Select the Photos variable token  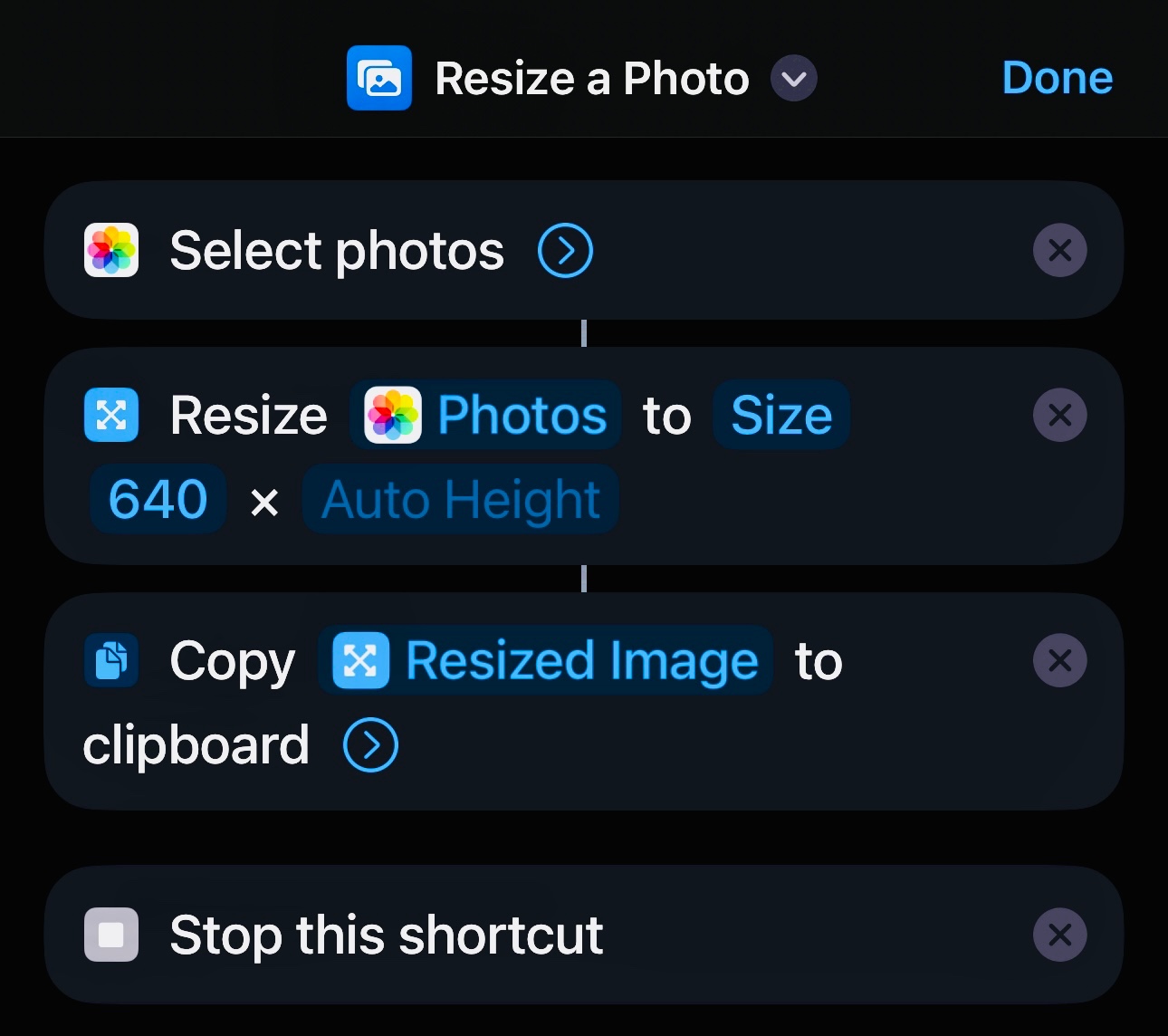(x=486, y=415)
